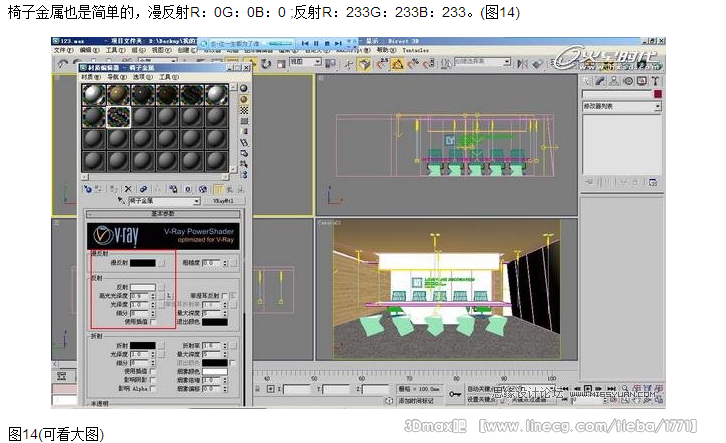Click map button next to 反射 swatch
Viewport: 726px width, 443px height.
click(x=161, y=287)
